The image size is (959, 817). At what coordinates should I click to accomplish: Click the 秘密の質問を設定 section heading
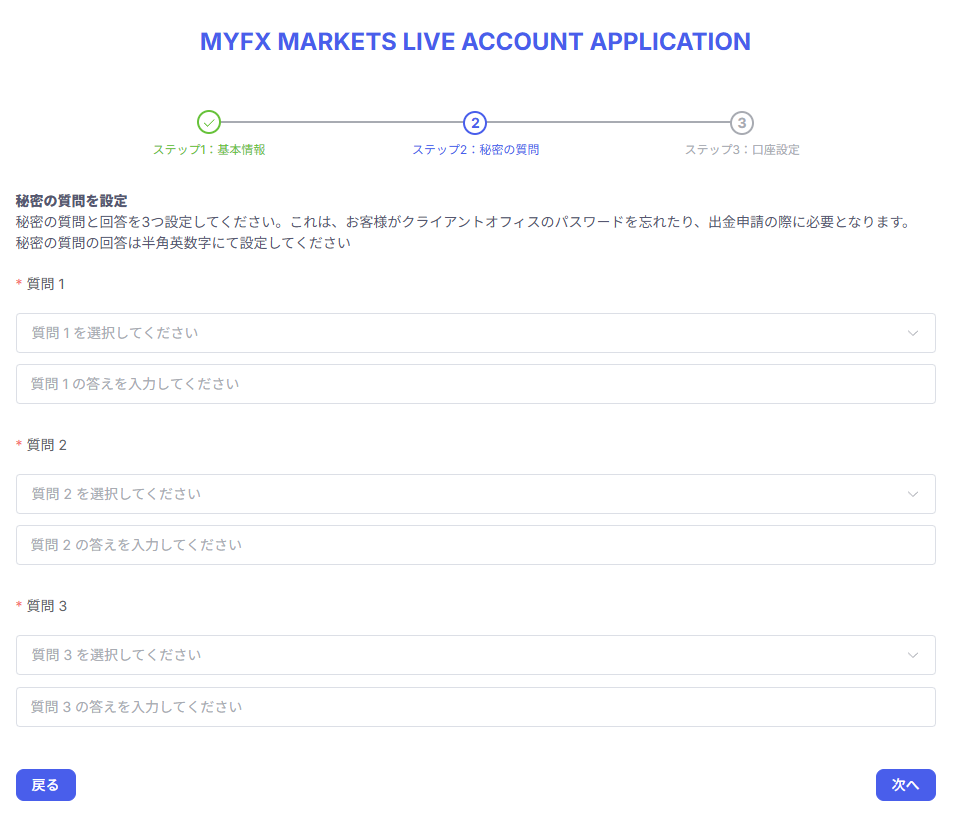72,201
